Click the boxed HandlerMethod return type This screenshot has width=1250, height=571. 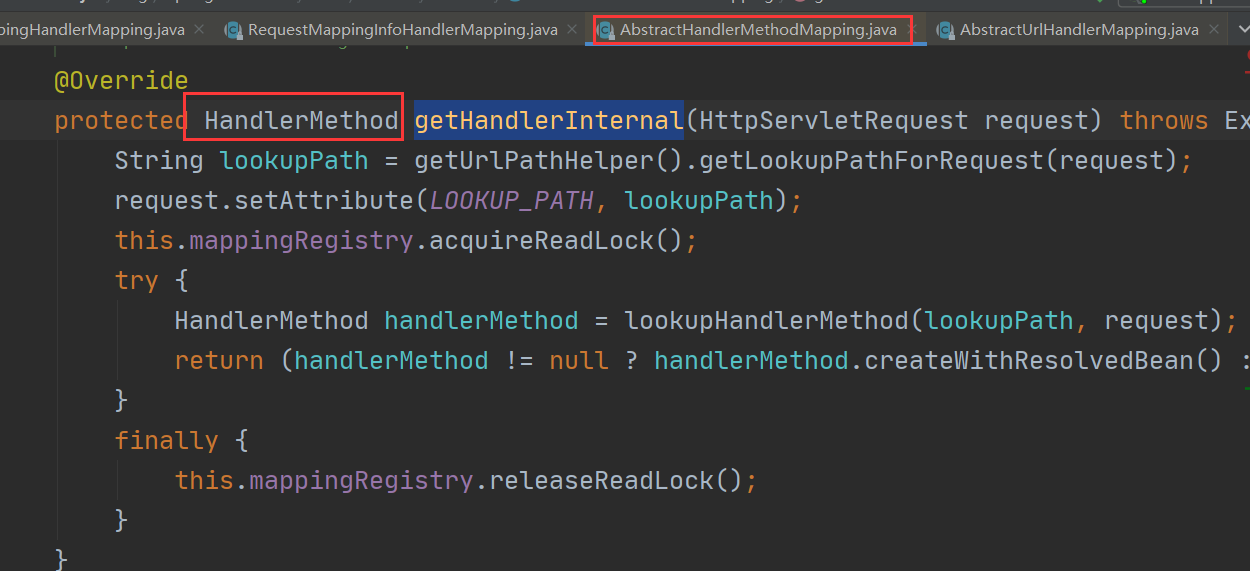pos(301,121)
